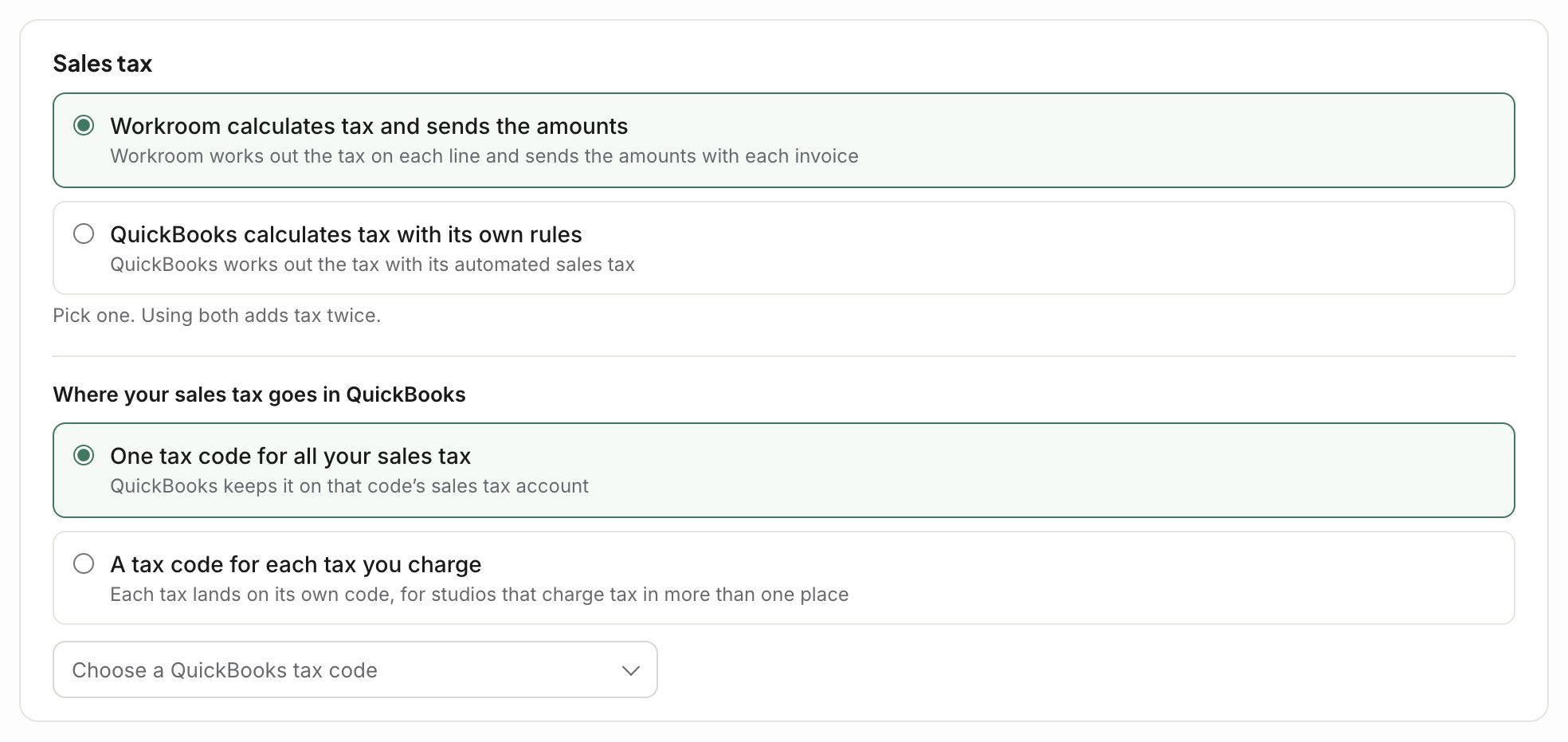Click 'A tax code for each tax you charge' title

(296, 564)
